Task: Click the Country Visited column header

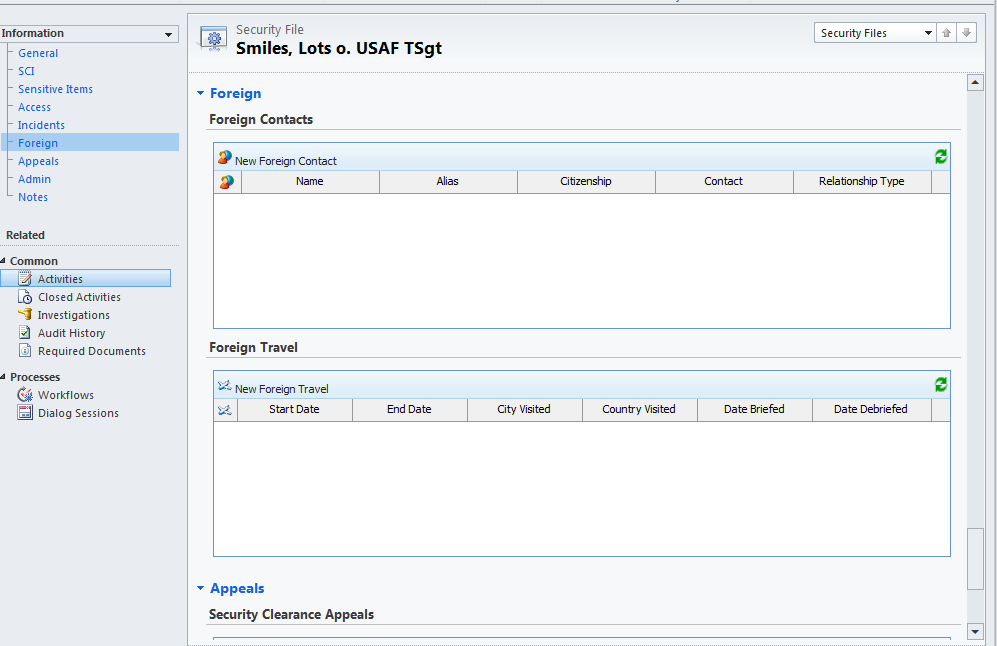Action: pyautogui.click(x=638, y=410)
